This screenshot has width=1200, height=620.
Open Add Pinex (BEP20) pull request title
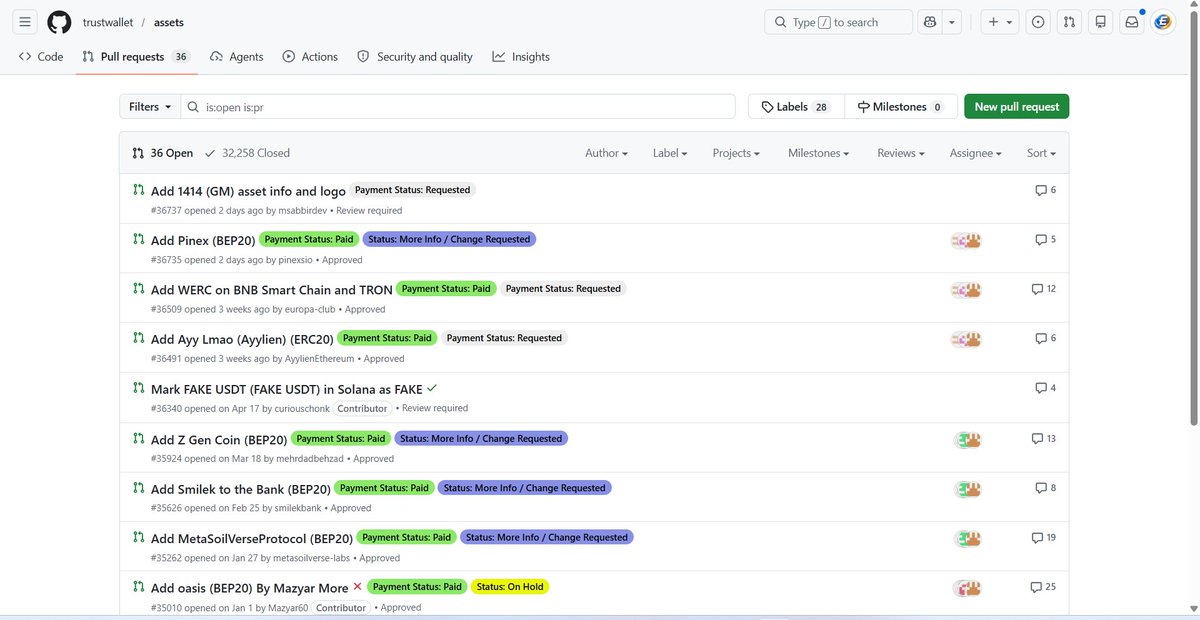203,240
